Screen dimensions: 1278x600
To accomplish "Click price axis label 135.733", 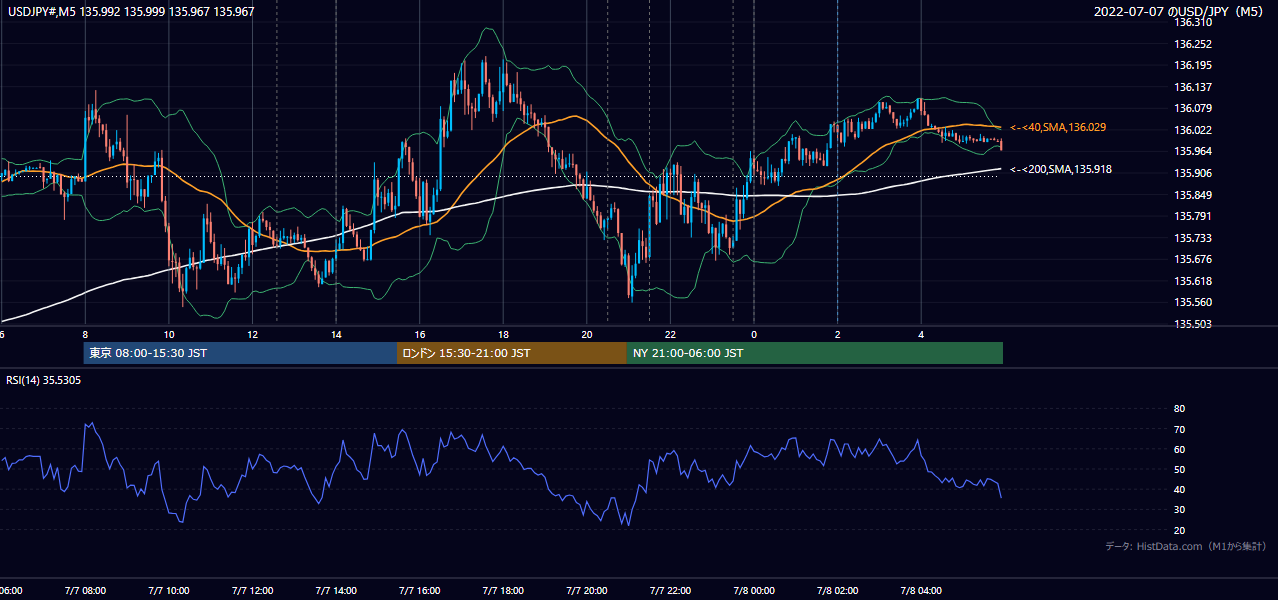I will pyautogui.click(x=1194, y=238).
